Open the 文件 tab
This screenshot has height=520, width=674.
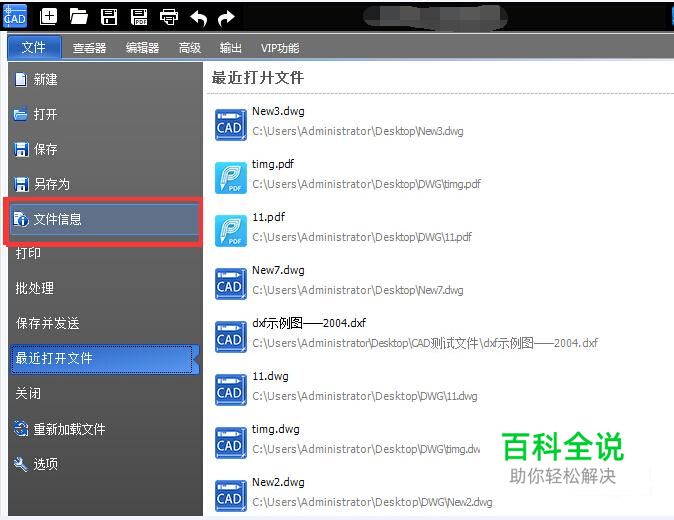click(x=34, y=47)
